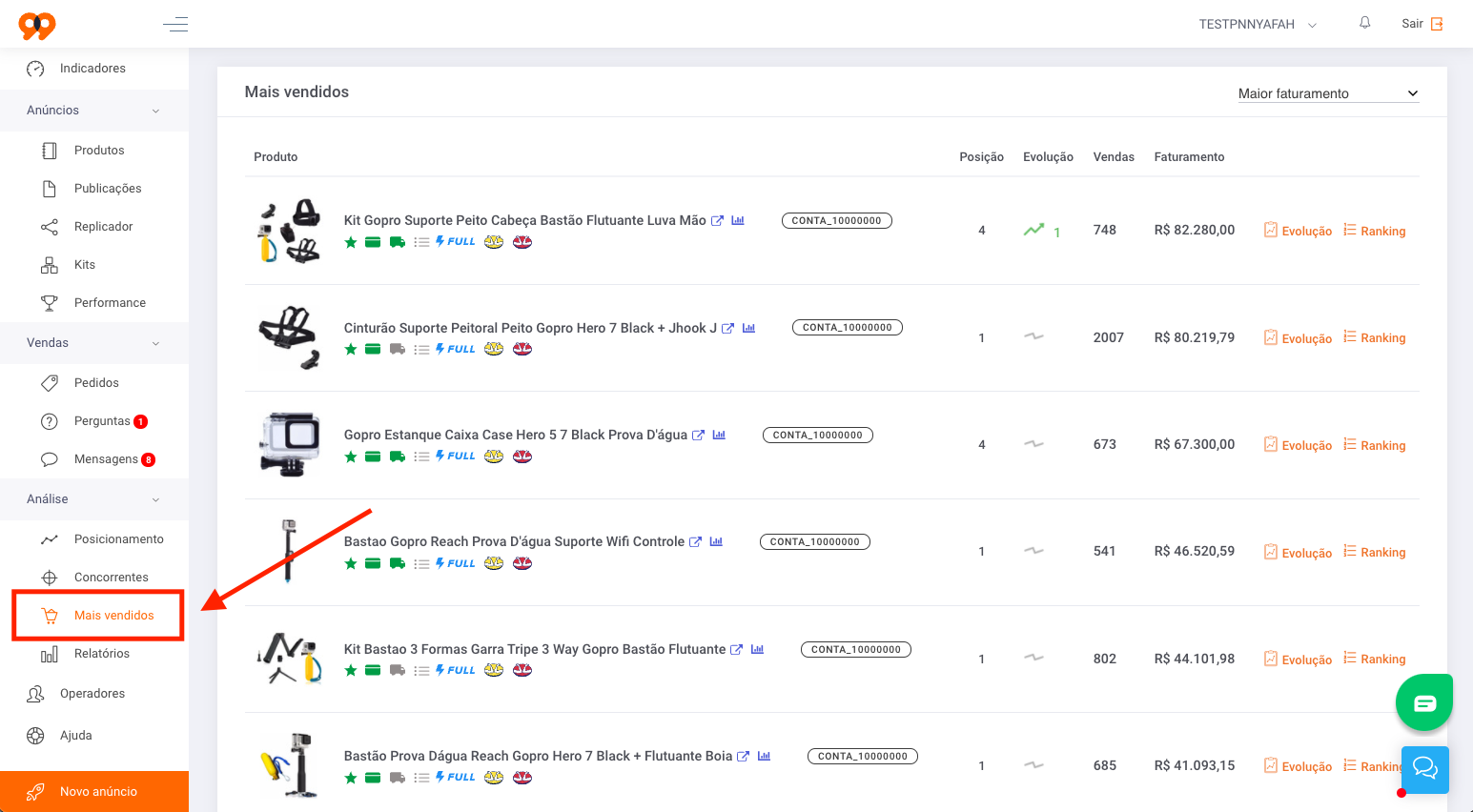1473x812 pixels.
Task: Collapse the Análise section
Action: click(x=94, y=499)
